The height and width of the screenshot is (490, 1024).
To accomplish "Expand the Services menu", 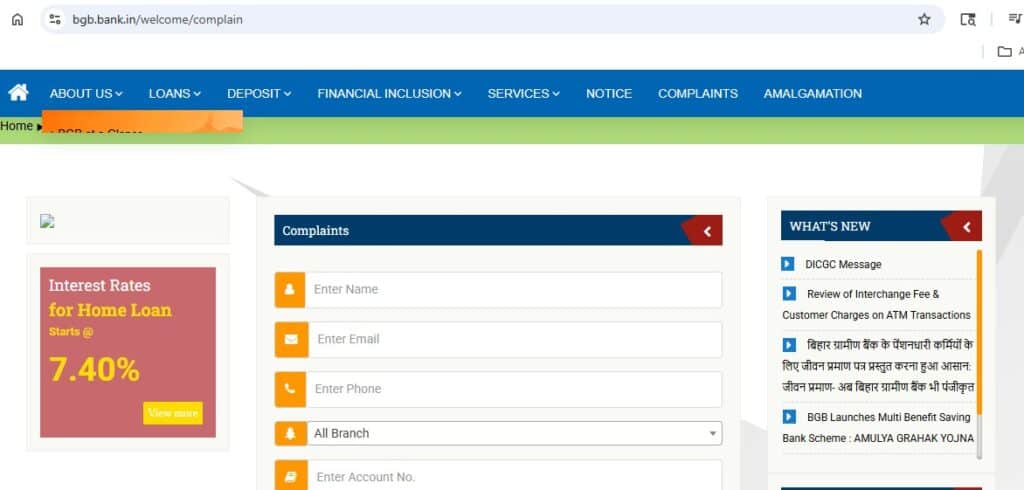I will (524, 93).
